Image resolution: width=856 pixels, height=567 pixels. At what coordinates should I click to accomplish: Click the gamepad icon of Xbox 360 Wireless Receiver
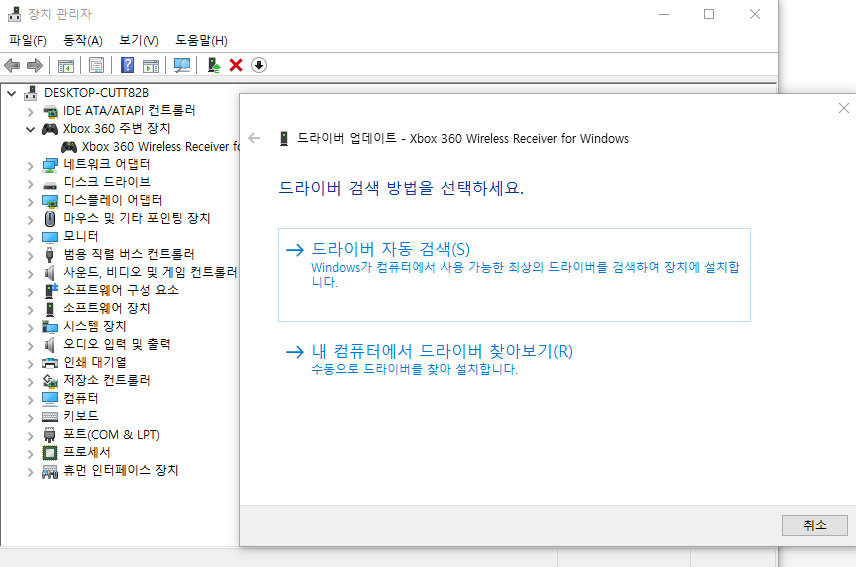(69, 147)
